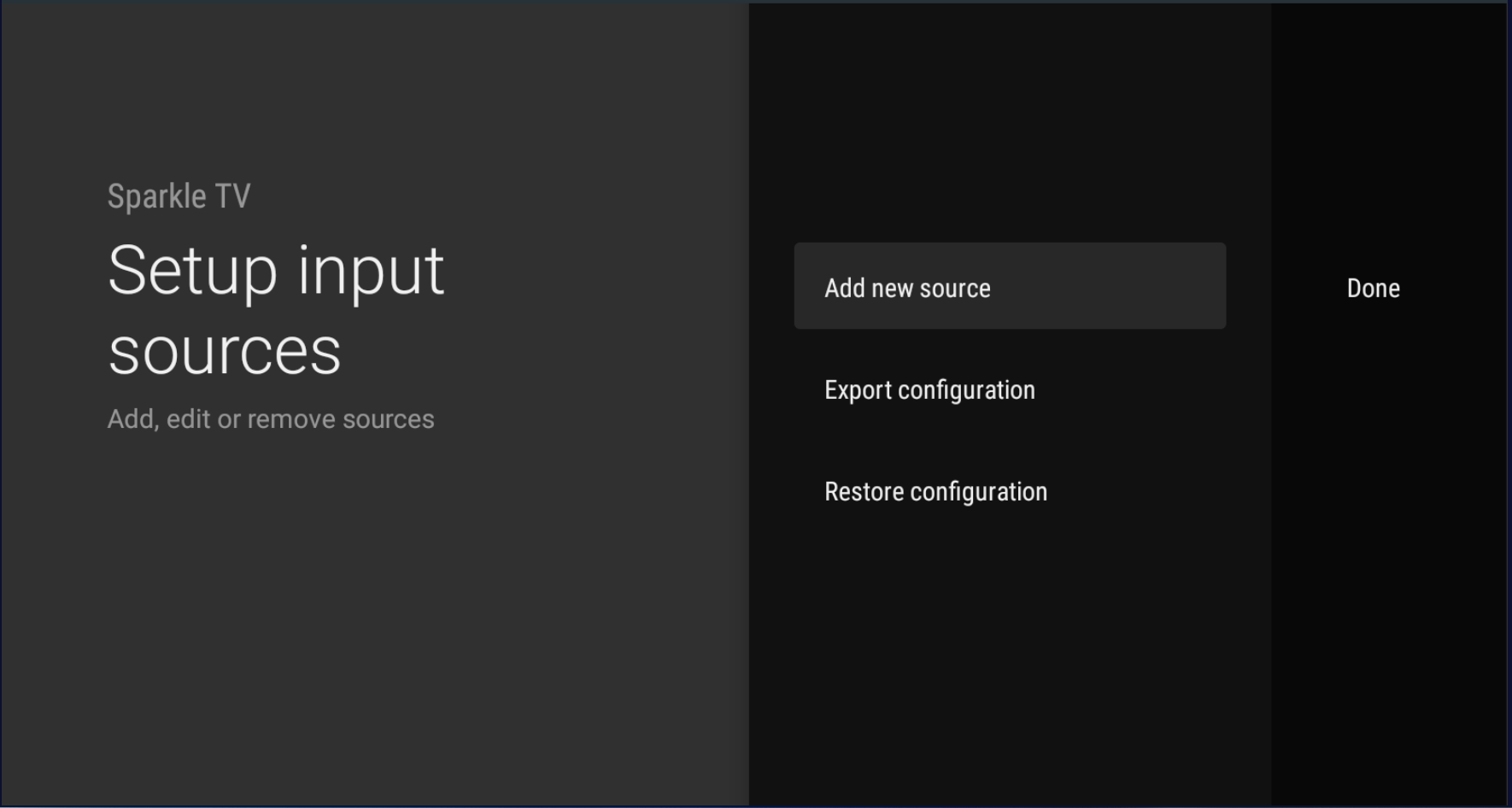This screenshot has width=1512, height=808.
Task: Export the current source configuration
Action: [x=929, y=390]
